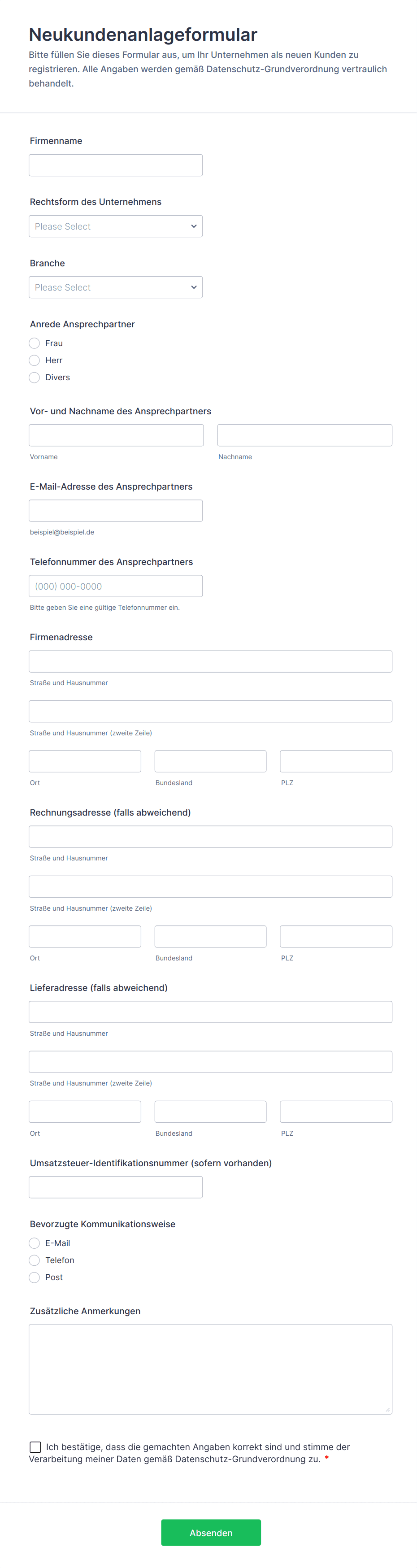Expand the Branche selection list
The width and height of the screenshot is (417, 1568).
[116, 287]
